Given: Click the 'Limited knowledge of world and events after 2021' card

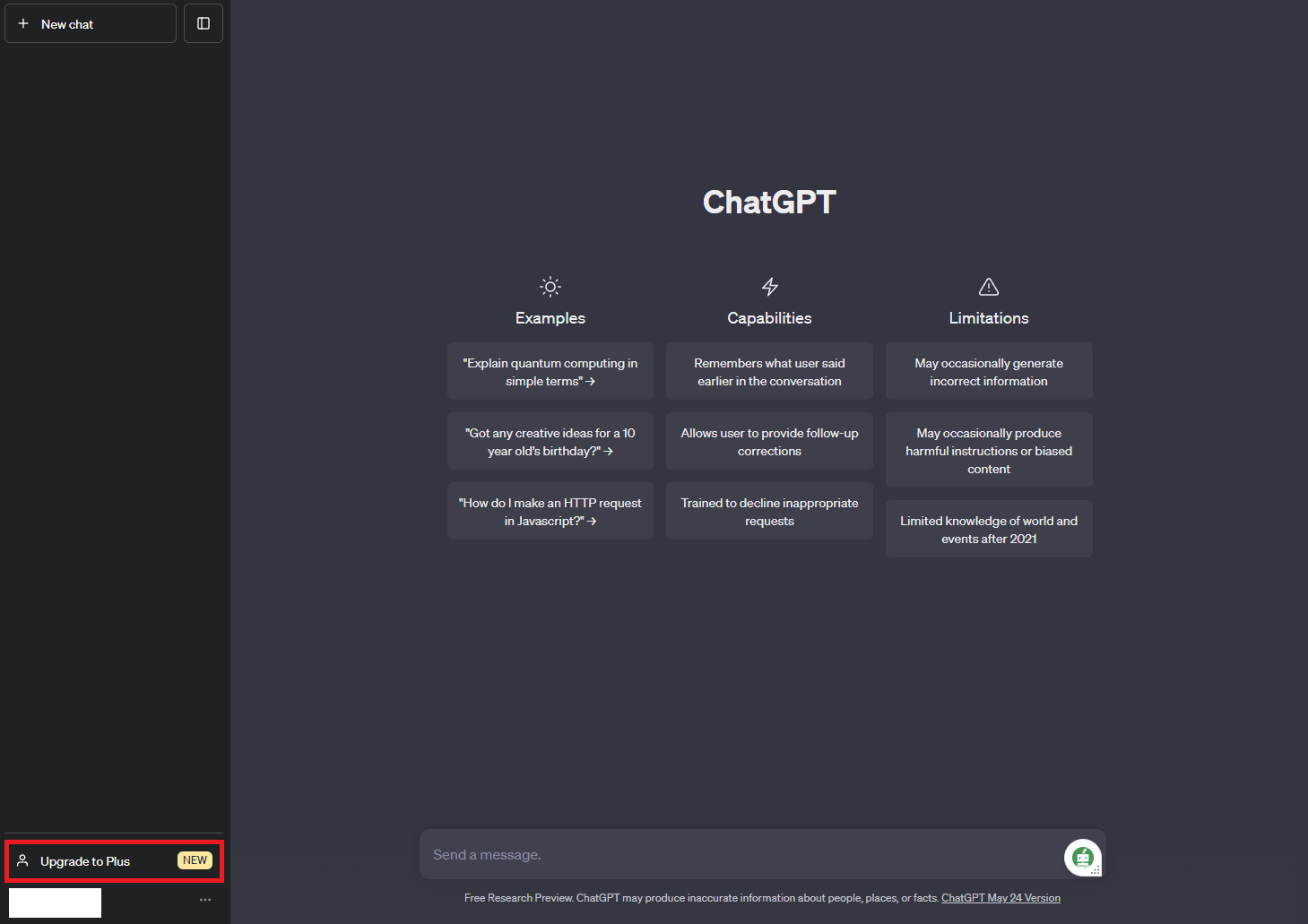Looking at the screenshot, I should click(989, 529).
